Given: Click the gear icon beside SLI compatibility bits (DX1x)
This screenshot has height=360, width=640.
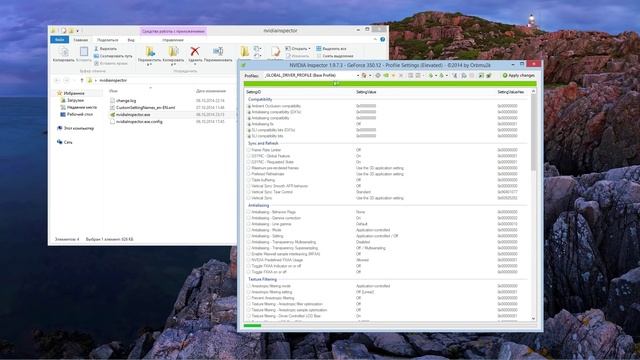Looking at the screenshot, I should point(249,130).
